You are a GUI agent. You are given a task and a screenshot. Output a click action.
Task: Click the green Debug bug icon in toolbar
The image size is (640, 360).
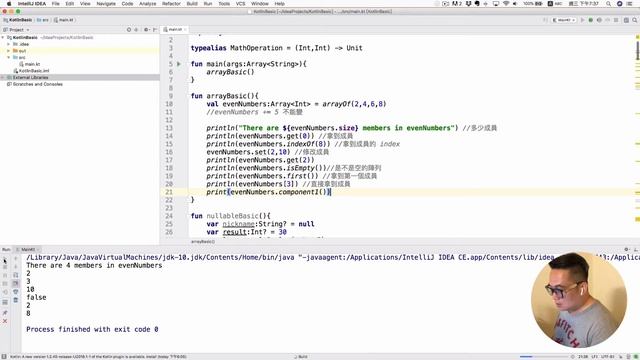(591, 20)
